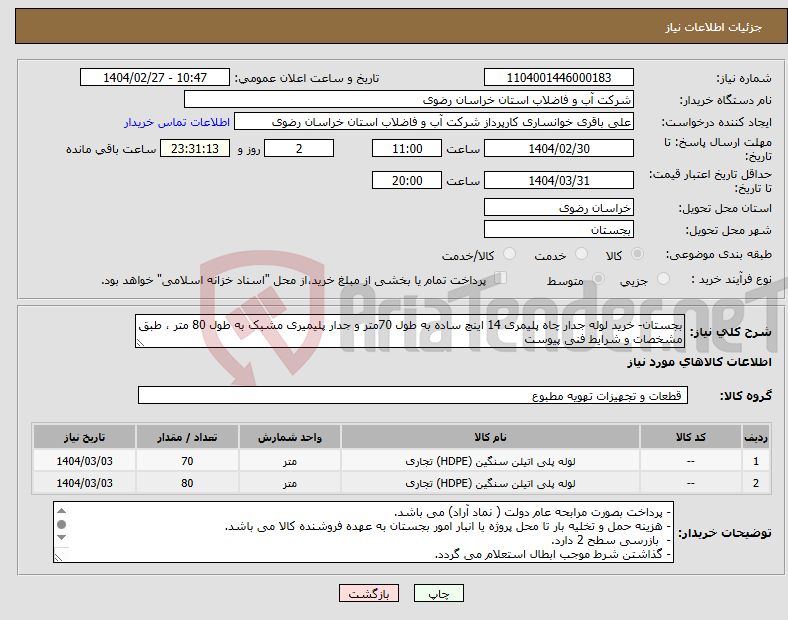Click scroll-up arrow in buyer notes

(61, 511)
